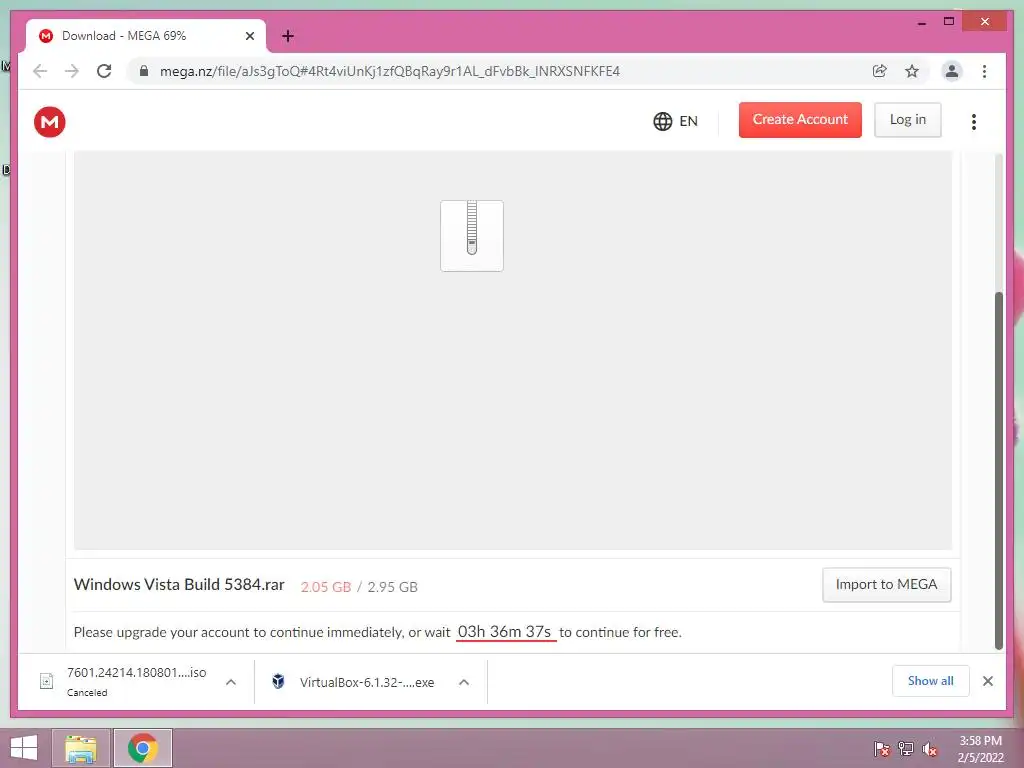The height and width of the screenshot is (768, 1024).
Task: Open Chrome profile avatar icon
Action: (952, 71)
